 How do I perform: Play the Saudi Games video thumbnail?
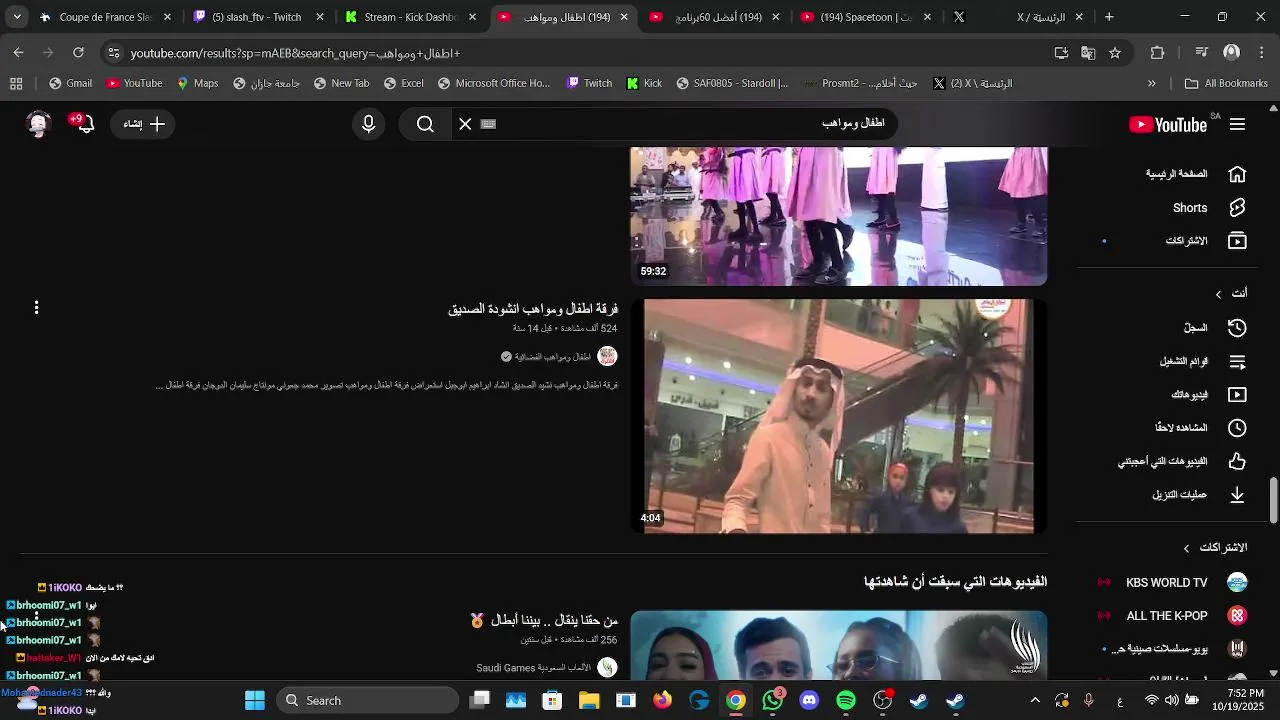tap(839, 646)
